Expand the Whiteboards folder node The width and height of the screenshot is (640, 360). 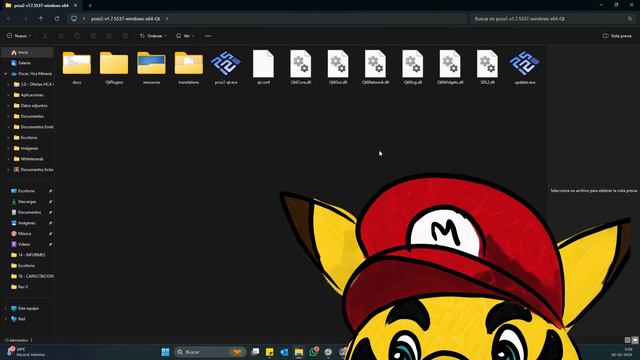[8, 159]
